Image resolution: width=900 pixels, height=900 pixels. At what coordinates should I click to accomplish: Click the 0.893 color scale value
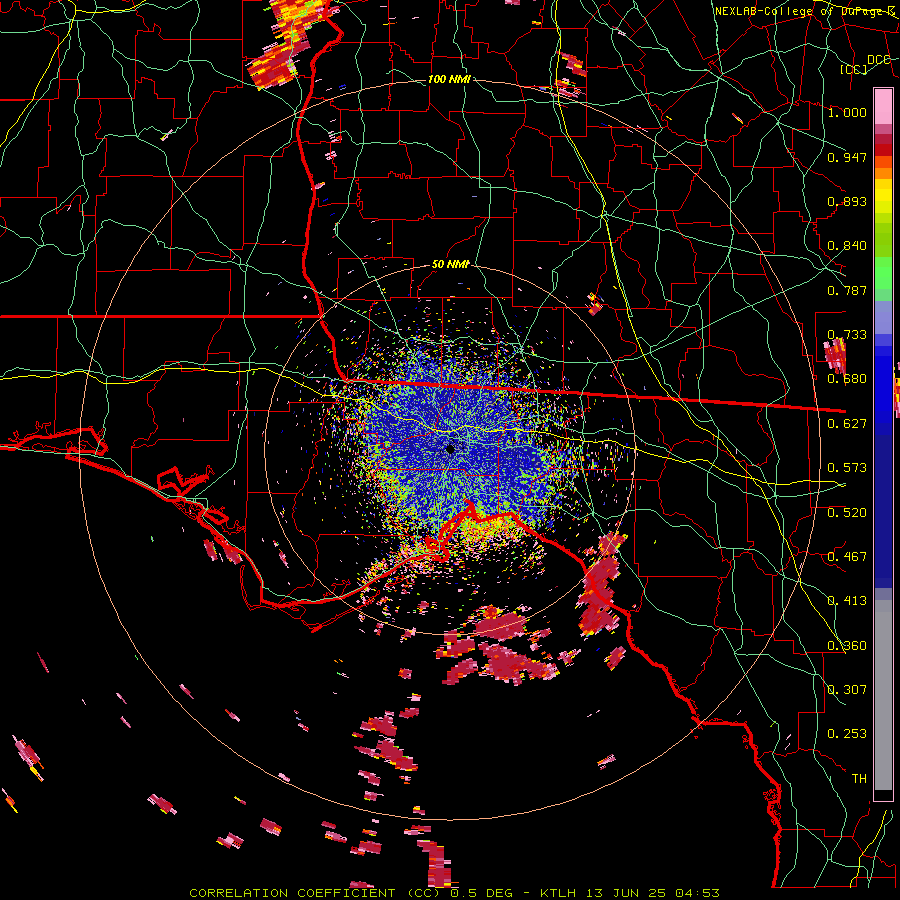pos(847,201)
